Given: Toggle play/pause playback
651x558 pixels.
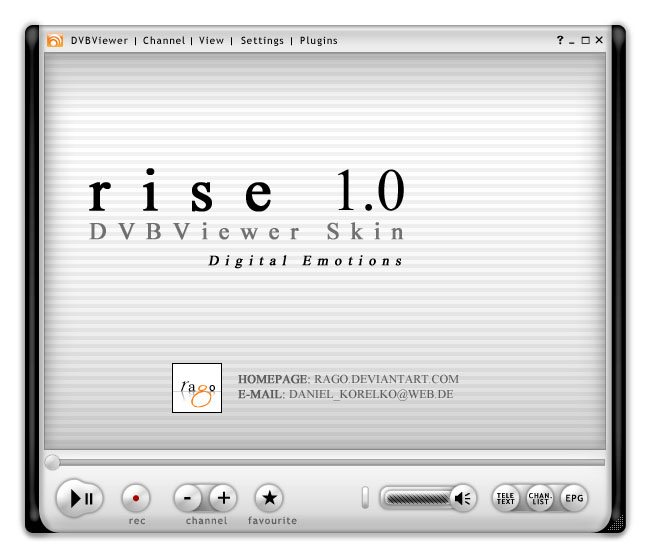Looking at the screenshot, I should click(79, 498).
